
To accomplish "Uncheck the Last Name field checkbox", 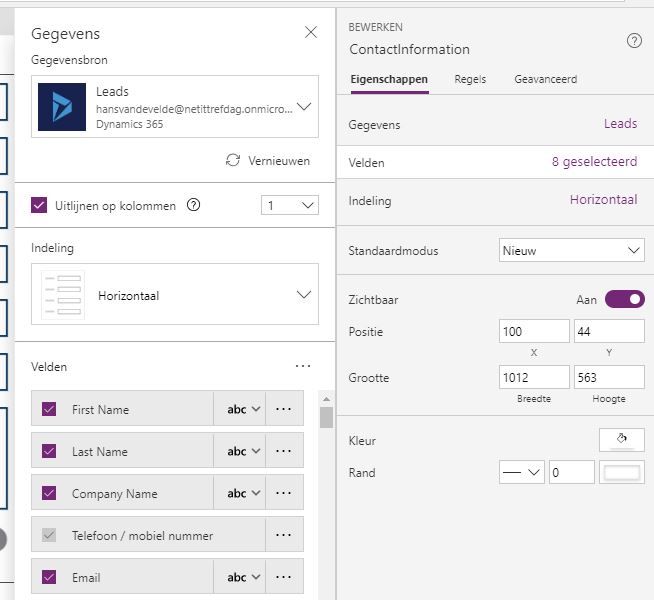I will (50, 451).
